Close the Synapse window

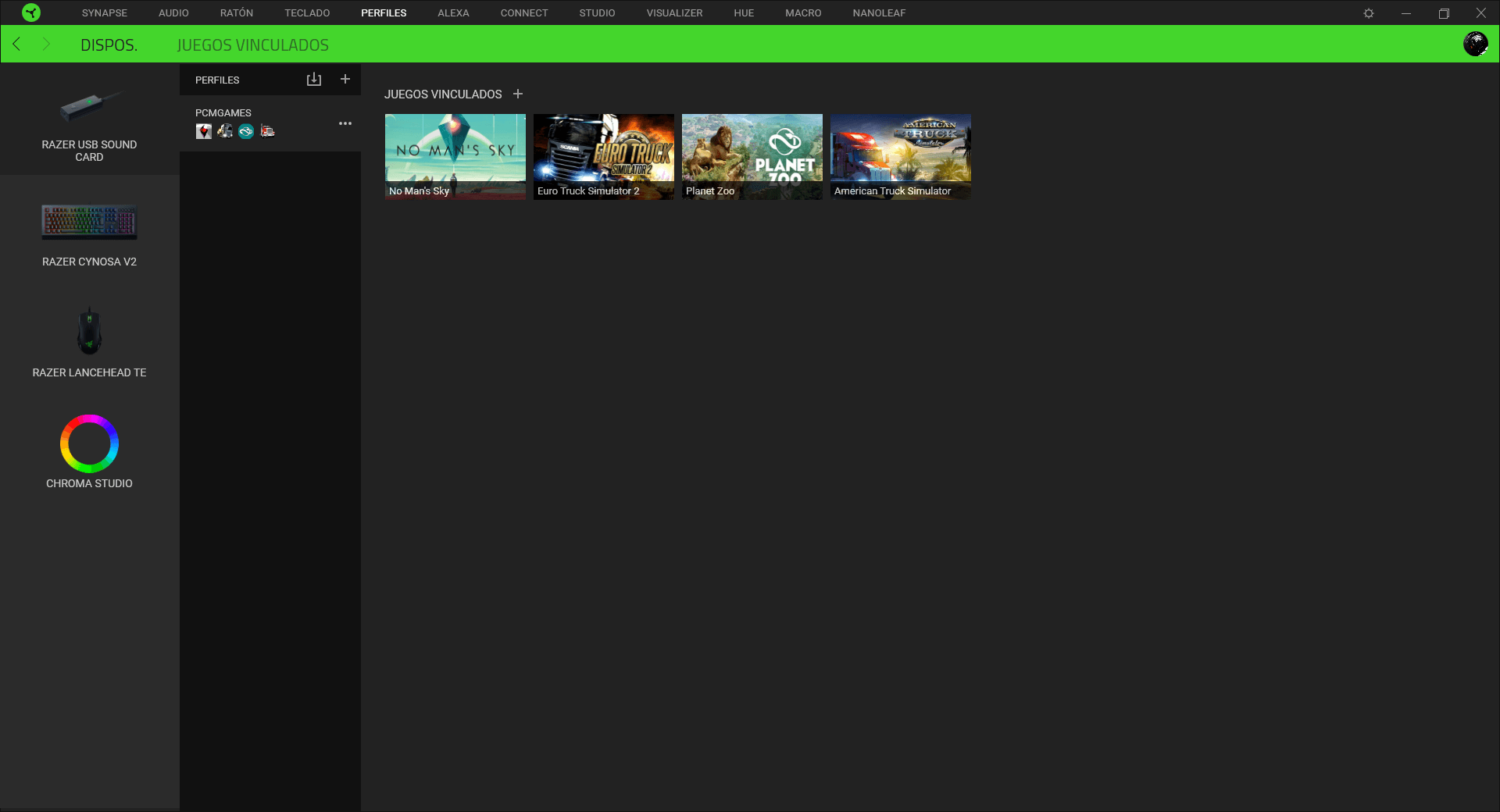1481,13
